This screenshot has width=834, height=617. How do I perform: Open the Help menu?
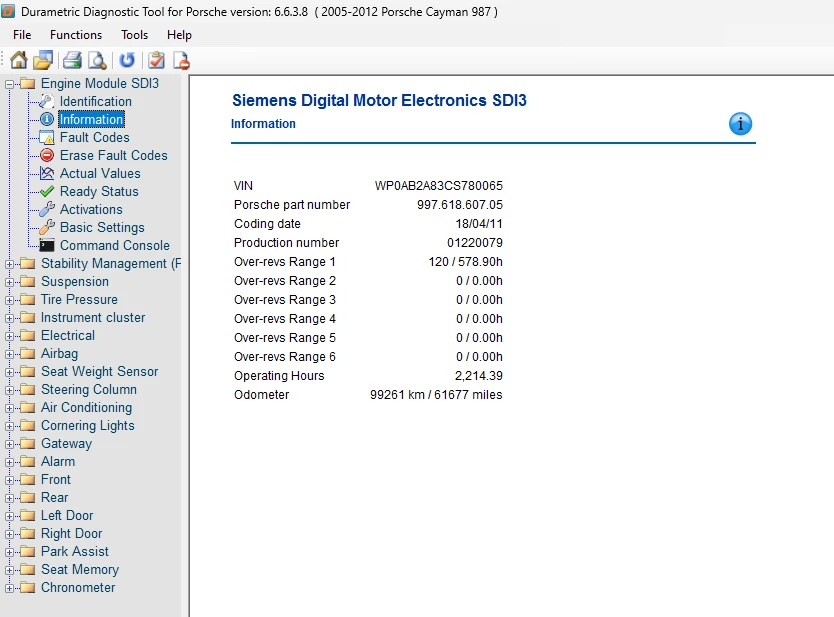[179, 35]
